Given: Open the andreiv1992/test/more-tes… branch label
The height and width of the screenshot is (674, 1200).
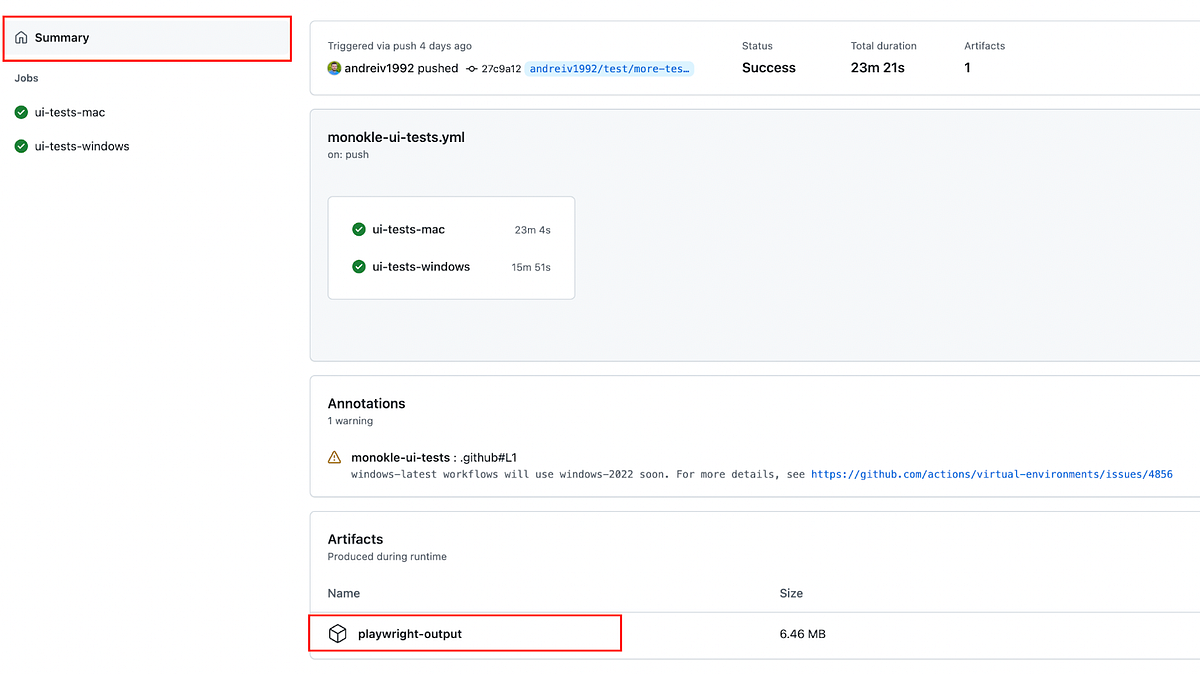Looking at the screenshot, I should 610,69.
